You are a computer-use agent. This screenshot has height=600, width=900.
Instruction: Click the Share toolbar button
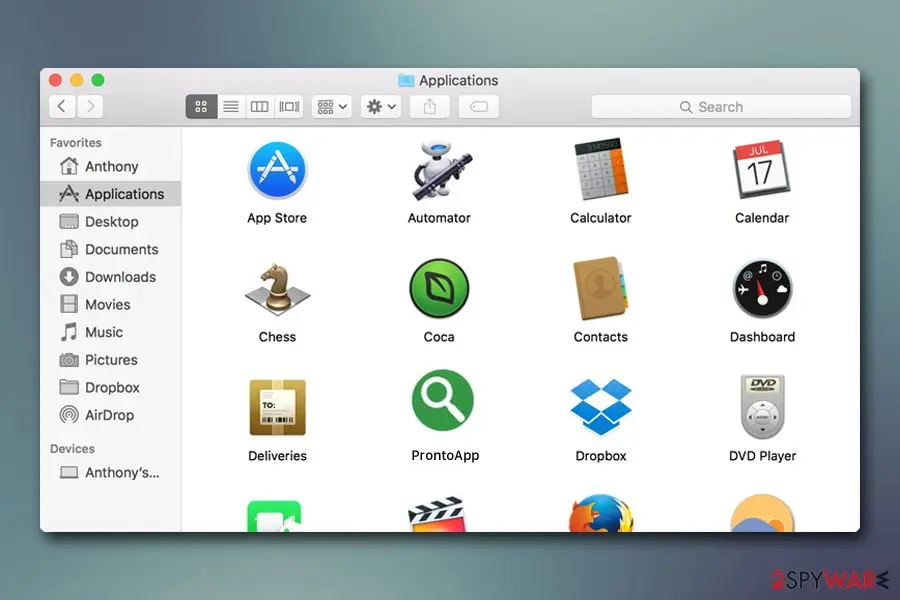click(x=430, y=107)
